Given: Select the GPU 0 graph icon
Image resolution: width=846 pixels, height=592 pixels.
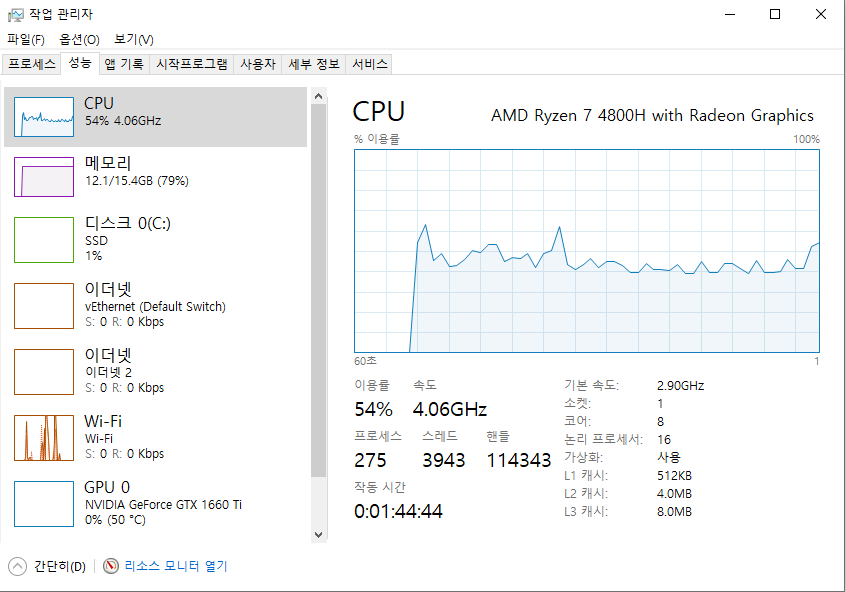Looking at the screenshot, I should (44, 503).
